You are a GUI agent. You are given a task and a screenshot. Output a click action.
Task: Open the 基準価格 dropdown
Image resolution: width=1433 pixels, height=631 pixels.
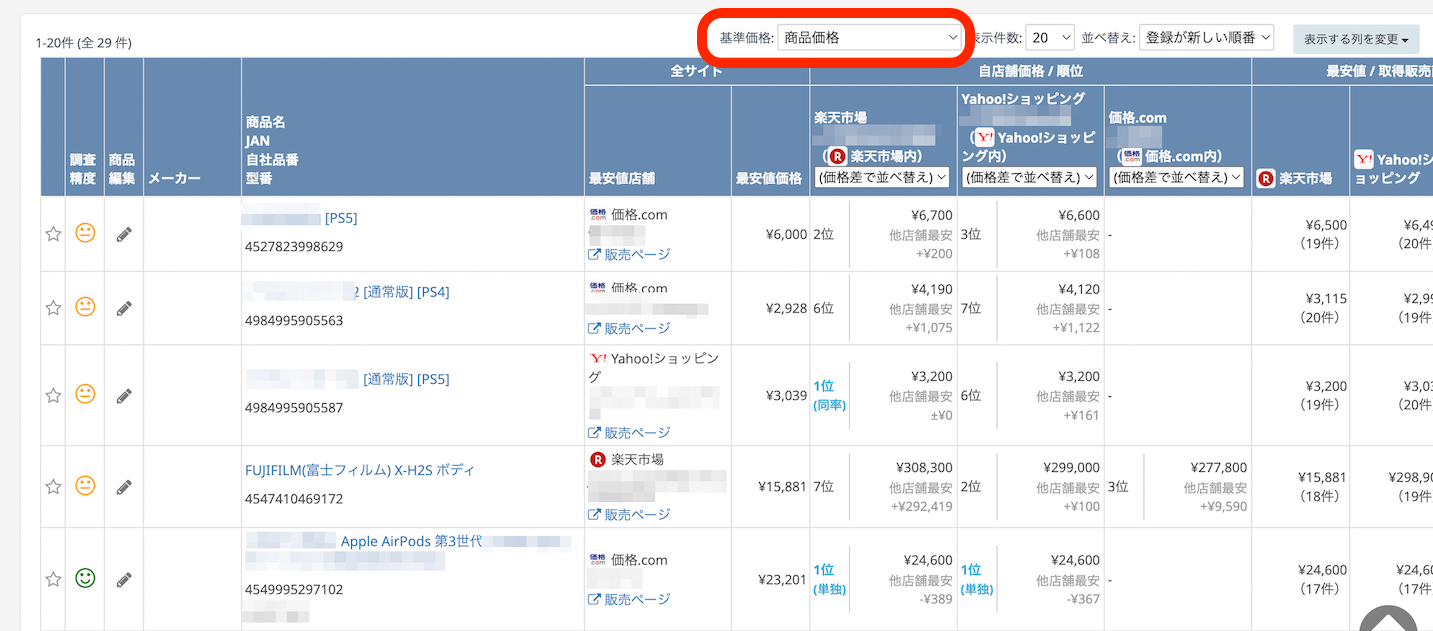pos(868,38)
